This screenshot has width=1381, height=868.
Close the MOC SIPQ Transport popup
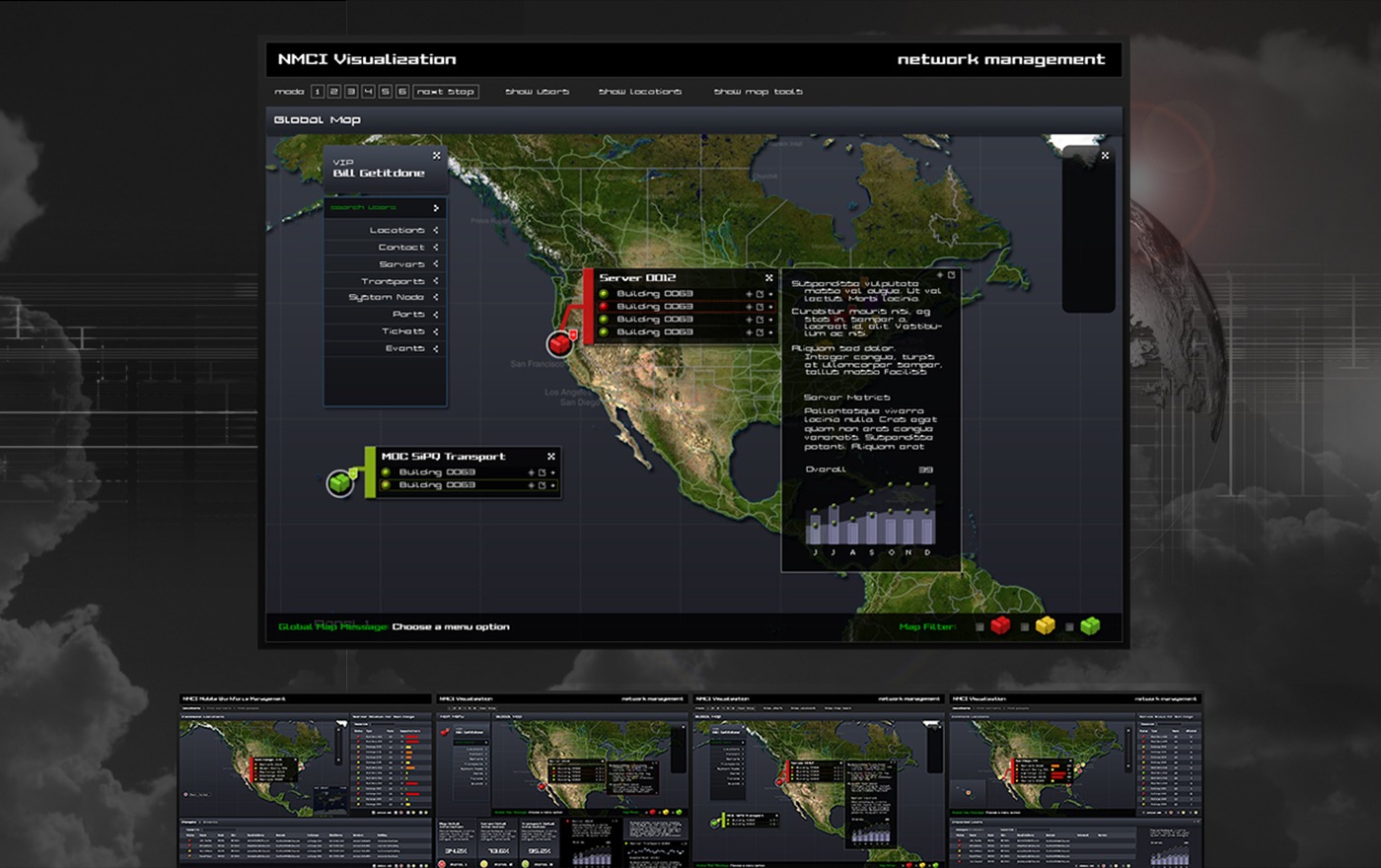(x=551, y=457)
